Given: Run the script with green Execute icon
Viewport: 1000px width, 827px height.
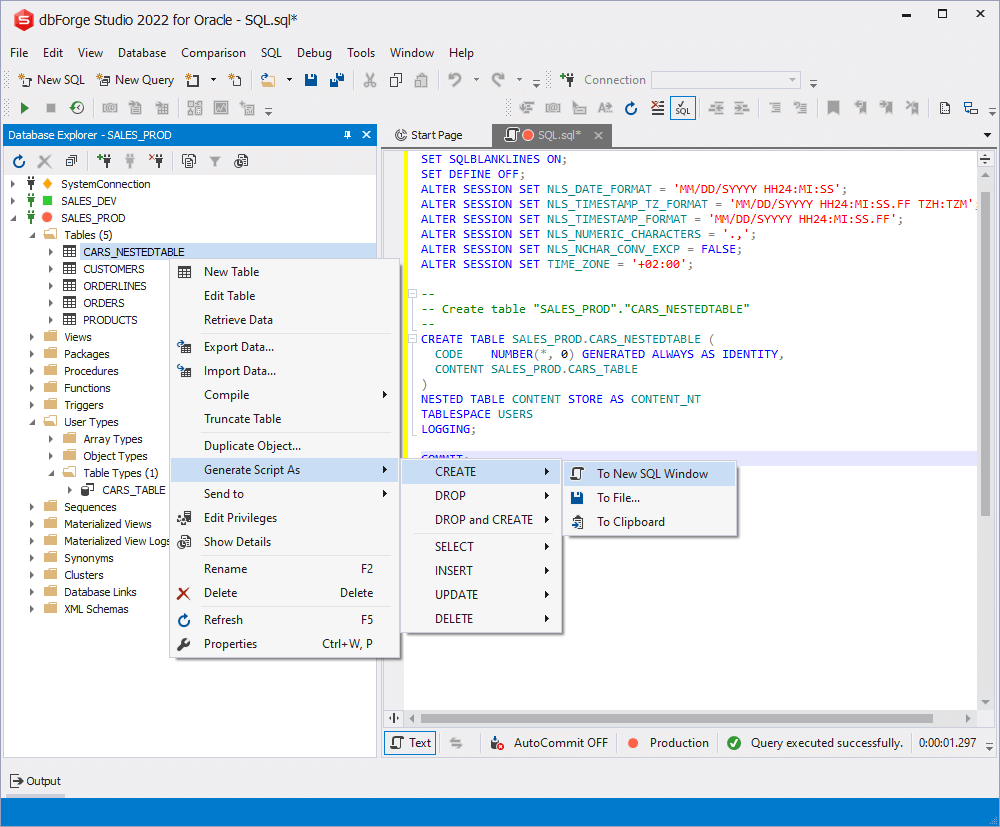Looking at the screenshot, I should tap(25, 108).
